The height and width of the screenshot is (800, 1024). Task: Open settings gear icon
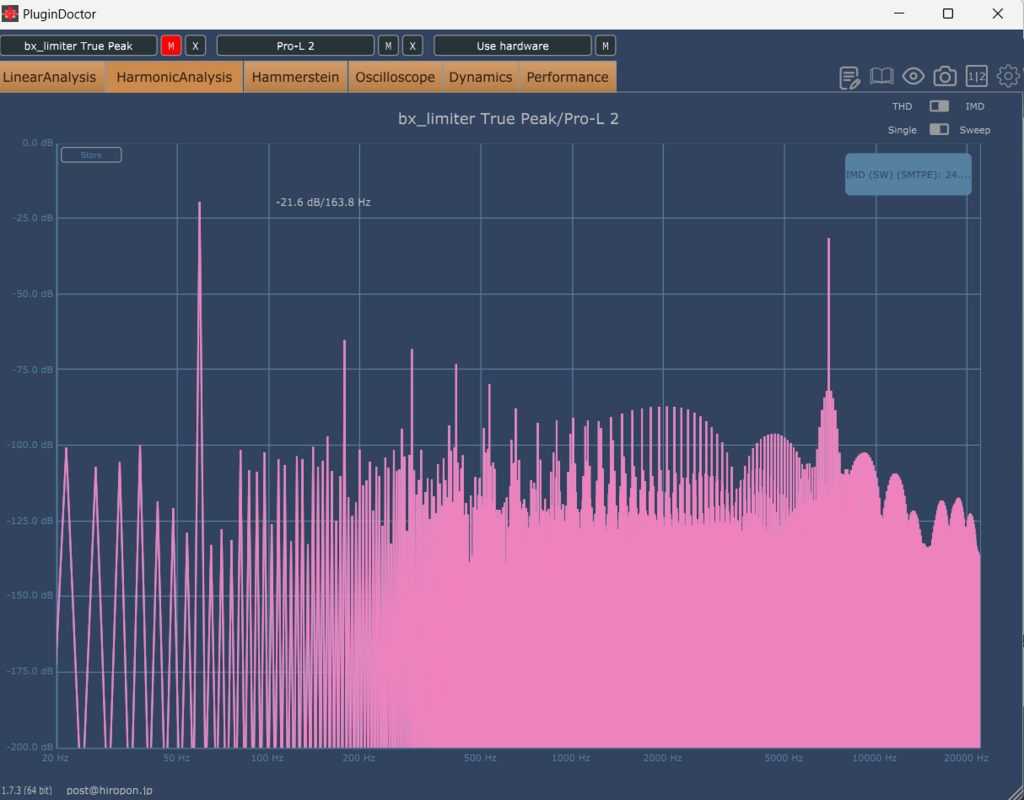(1008, 76)
